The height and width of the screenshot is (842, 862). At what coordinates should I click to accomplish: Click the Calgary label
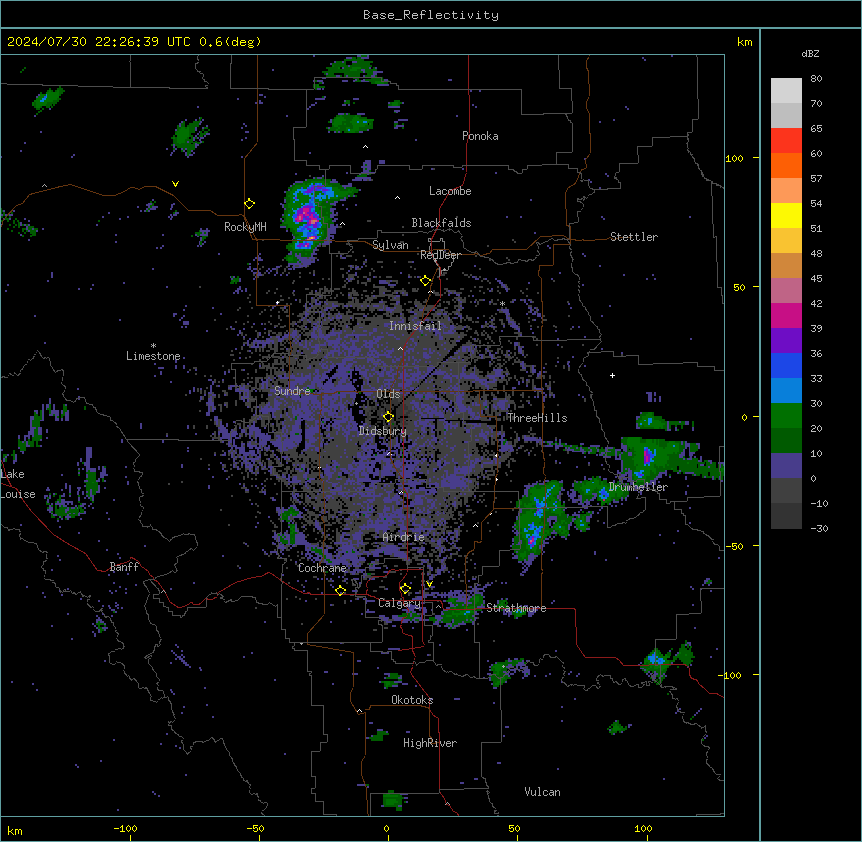pyautogui.click(x=399, y=603)
